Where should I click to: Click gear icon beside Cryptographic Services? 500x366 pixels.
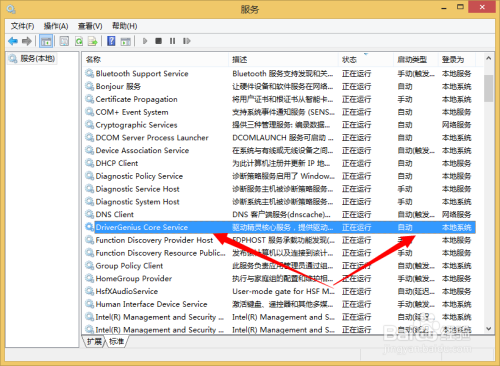(x=89, y=125)
